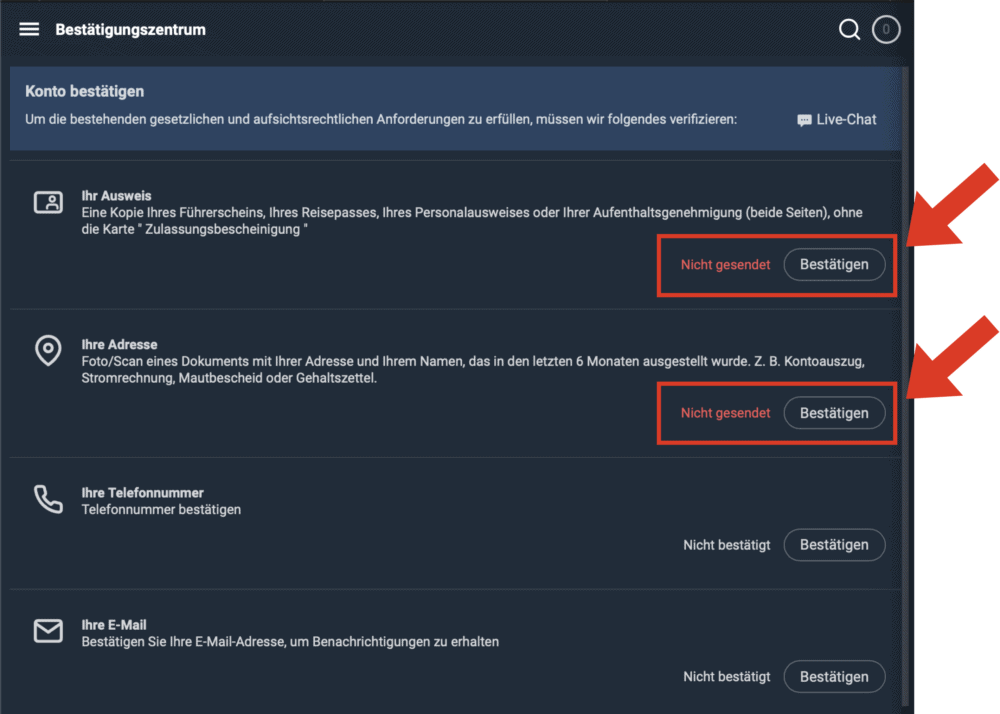The height and width of the screenshot is (714, 1000).
Task: Click the search magnifier icon
Action: [849, 29]
